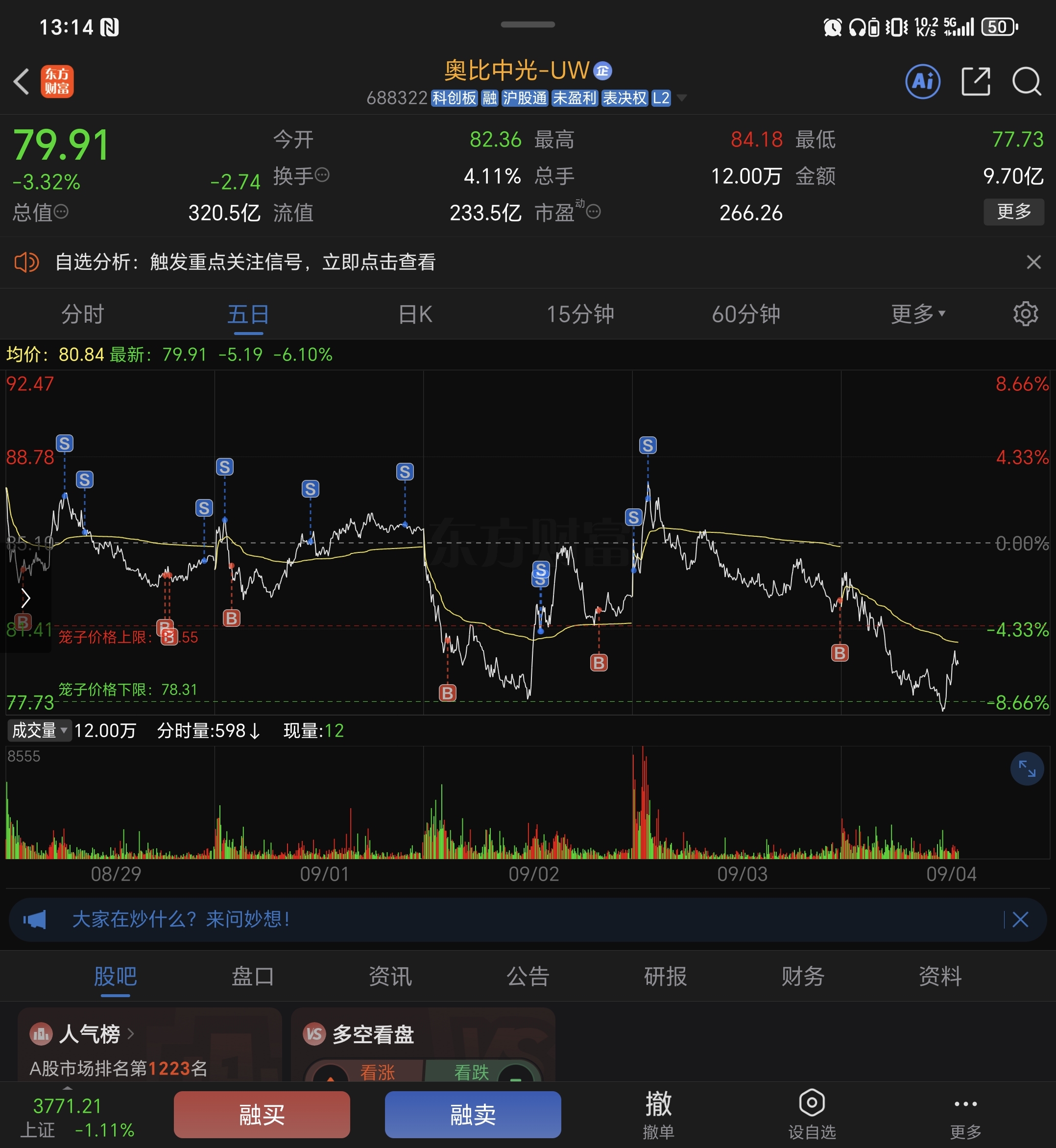Tap the blue 融卖 button
1056x1148 pixels.
473,1115
